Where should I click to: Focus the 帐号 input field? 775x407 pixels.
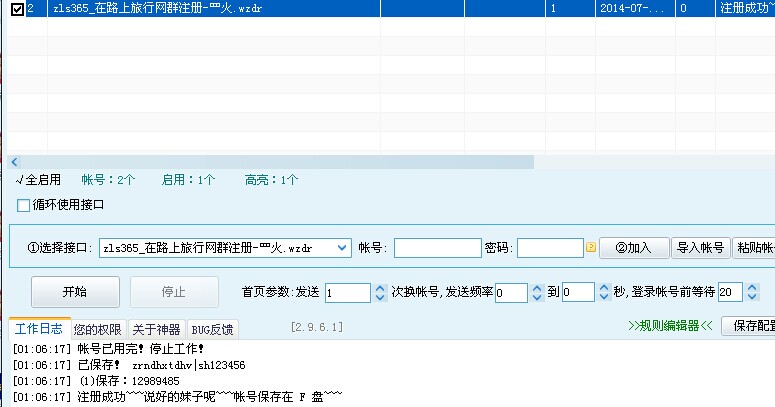(437, 248)
